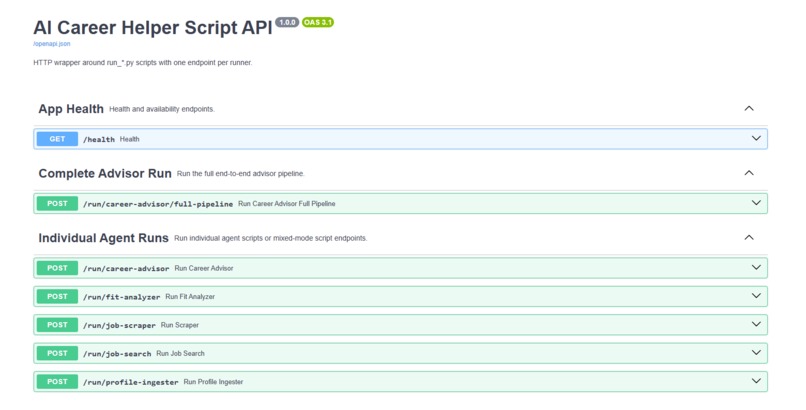806x410 pixels.
Task: Click the 'Run Profile Ingester' summary text
Action: tap(213, 382)
